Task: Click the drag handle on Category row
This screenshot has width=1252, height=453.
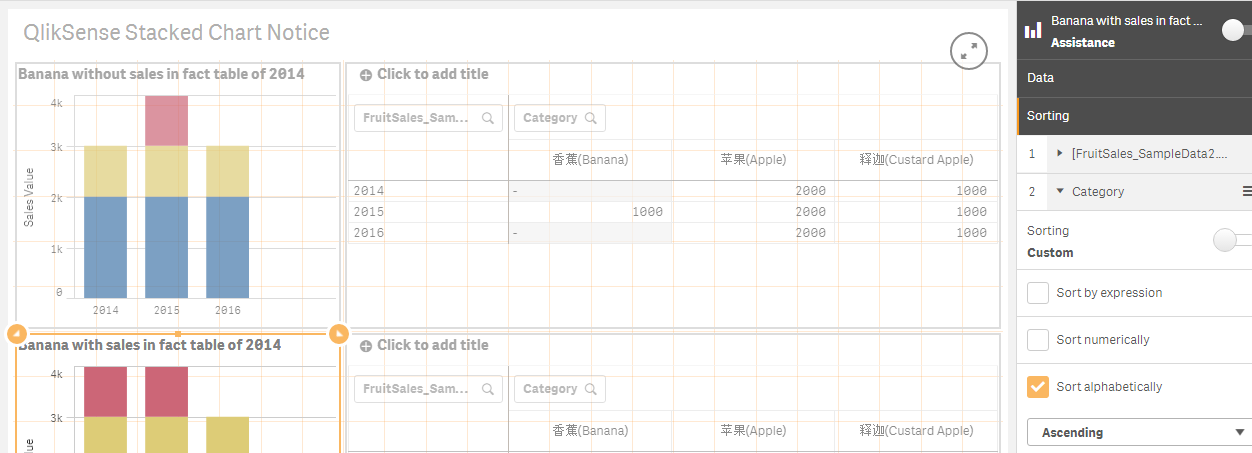Action: coord(1246,191)
